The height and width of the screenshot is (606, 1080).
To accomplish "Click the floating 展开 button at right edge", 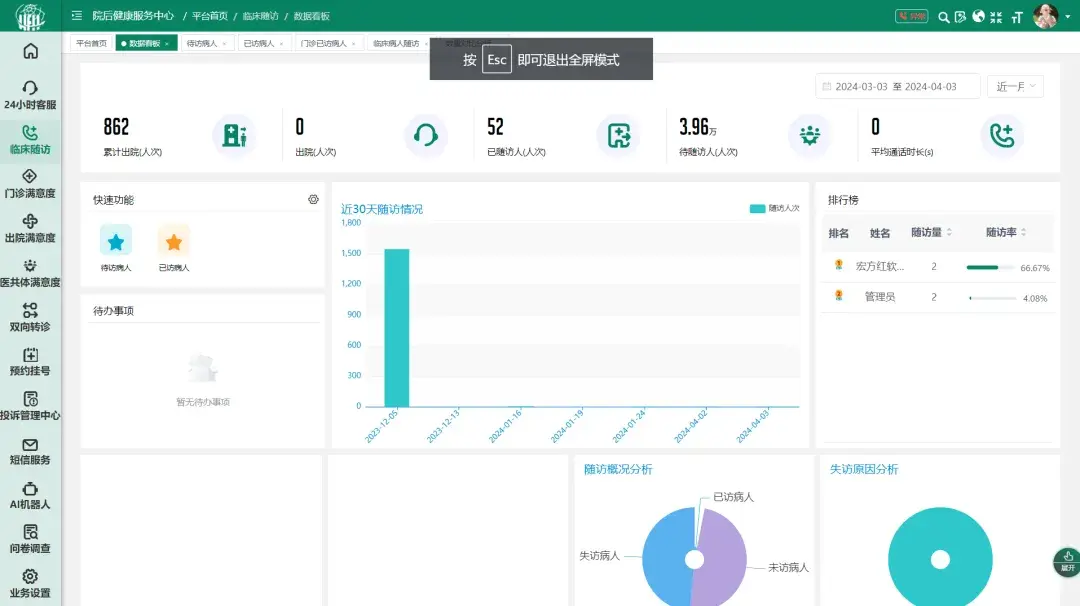I will tap(1067, 562).
